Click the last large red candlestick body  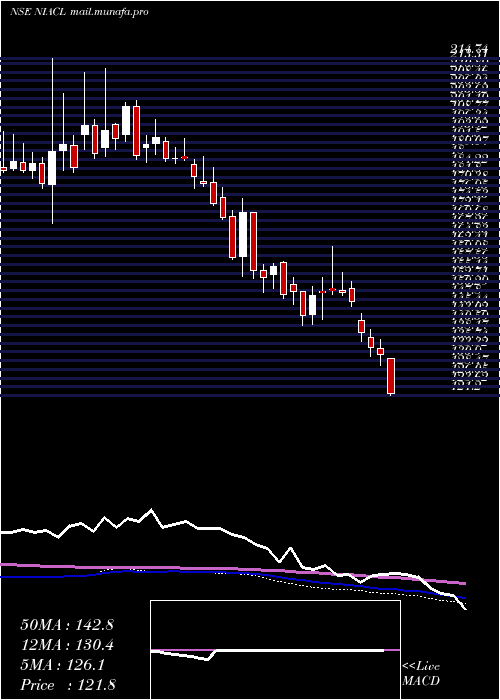[391, 375]
